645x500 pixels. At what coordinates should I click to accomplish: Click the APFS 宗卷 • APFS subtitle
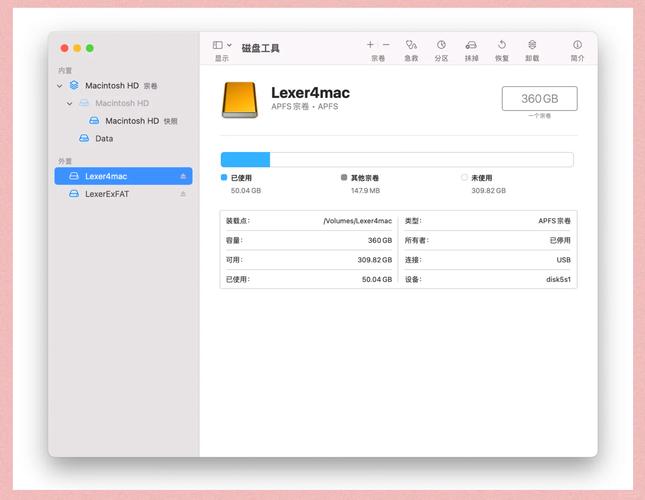(x=304, y=106)
